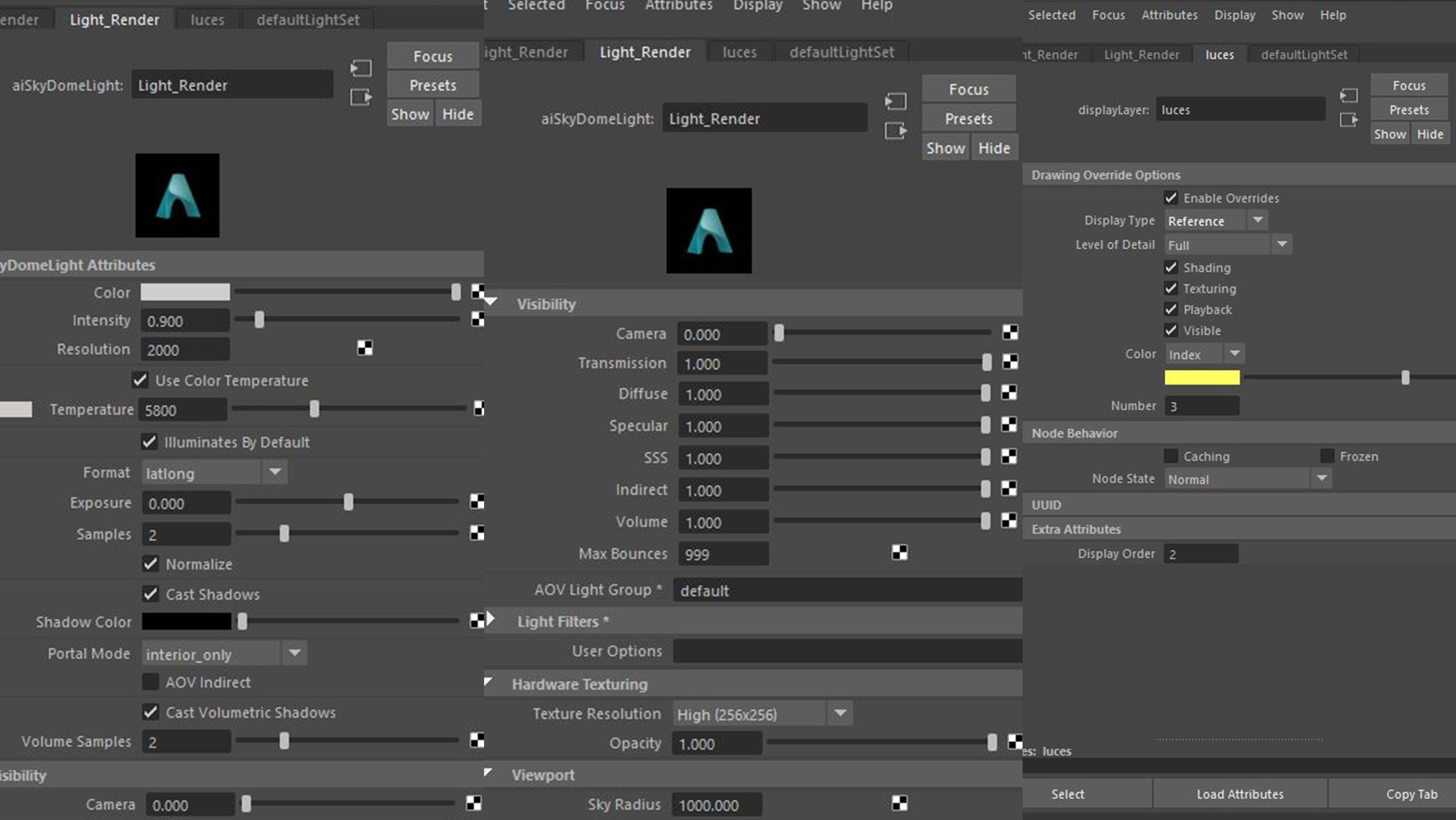Click Presets button in left panel
This screenshot has width=1456, height=820.
(433, 85)
